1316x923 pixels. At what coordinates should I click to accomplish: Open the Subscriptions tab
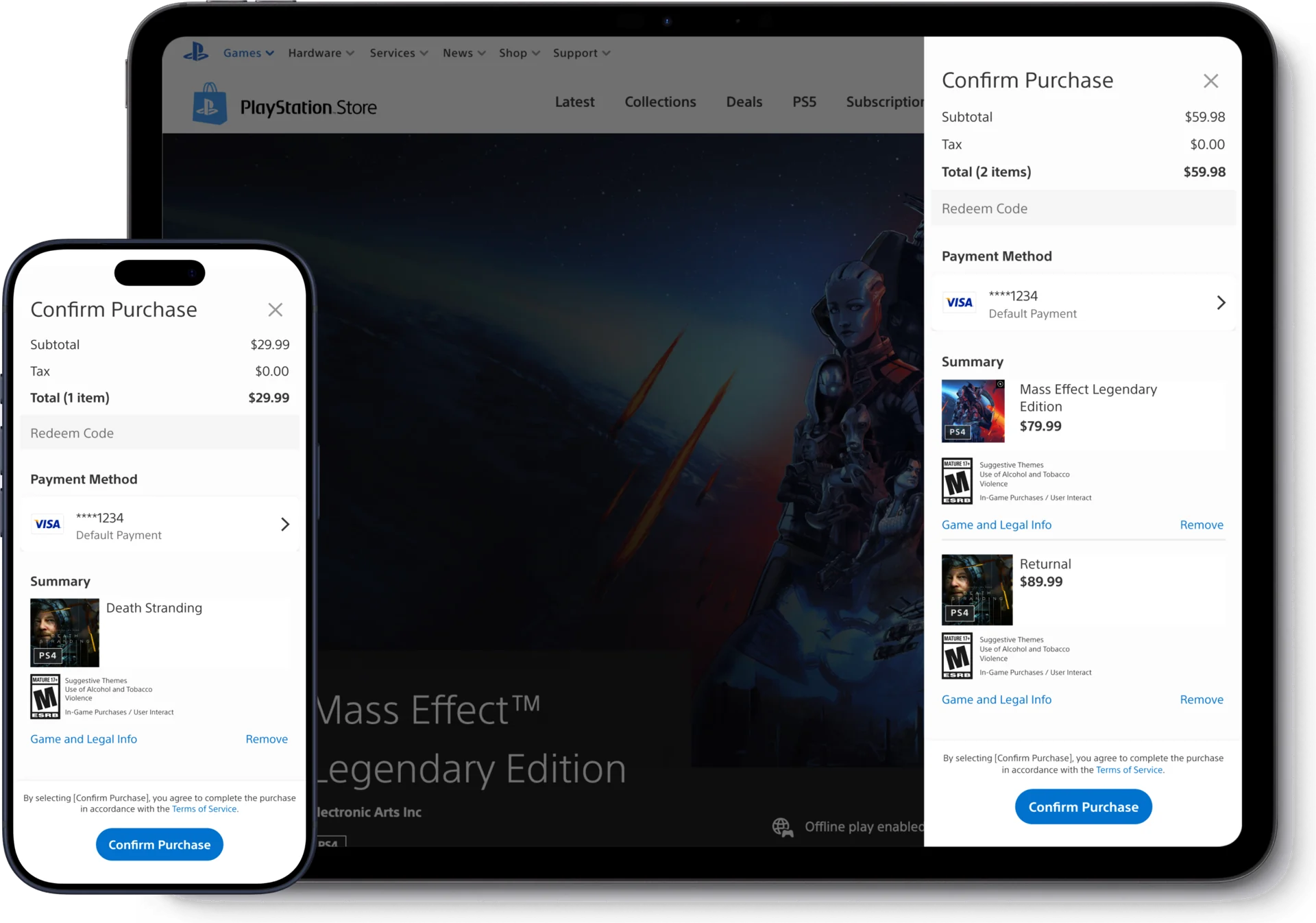885,102
